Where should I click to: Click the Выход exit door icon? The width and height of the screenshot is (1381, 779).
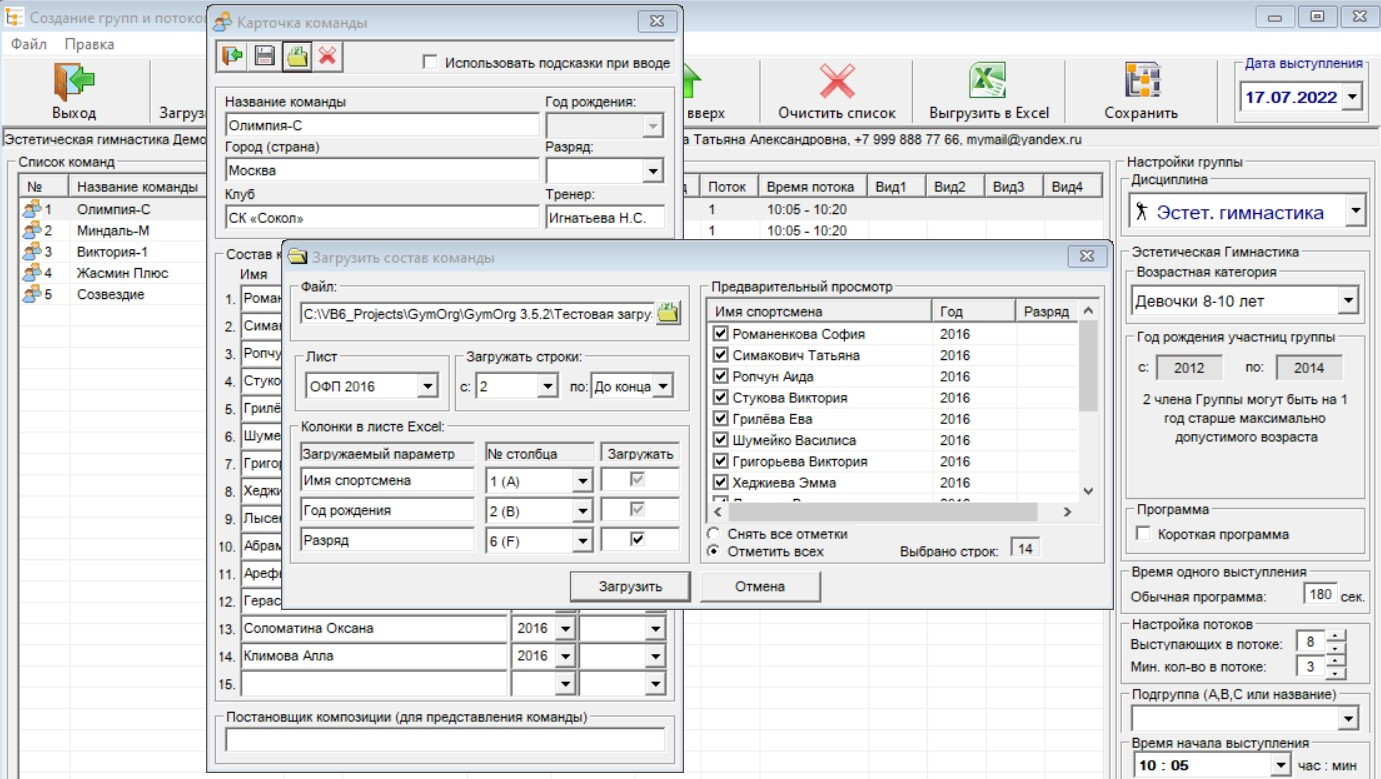(74, 82)
